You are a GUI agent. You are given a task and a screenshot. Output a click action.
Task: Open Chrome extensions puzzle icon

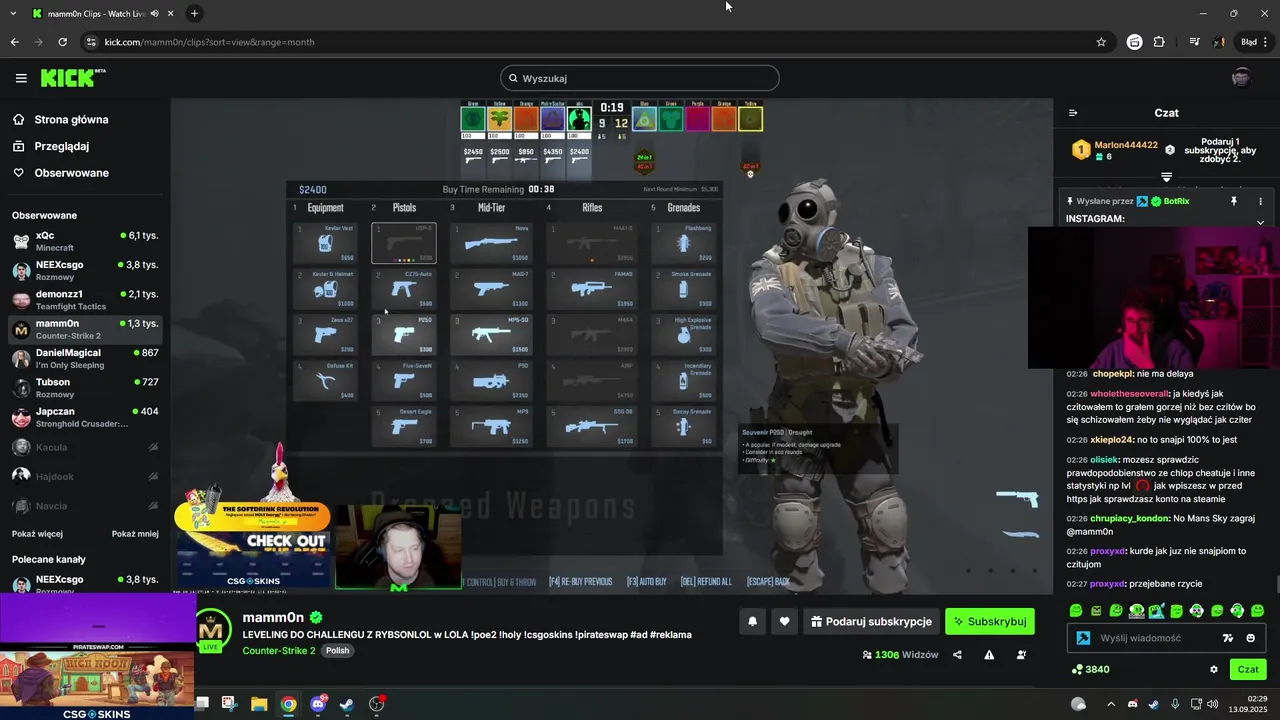coord(1159,42)
